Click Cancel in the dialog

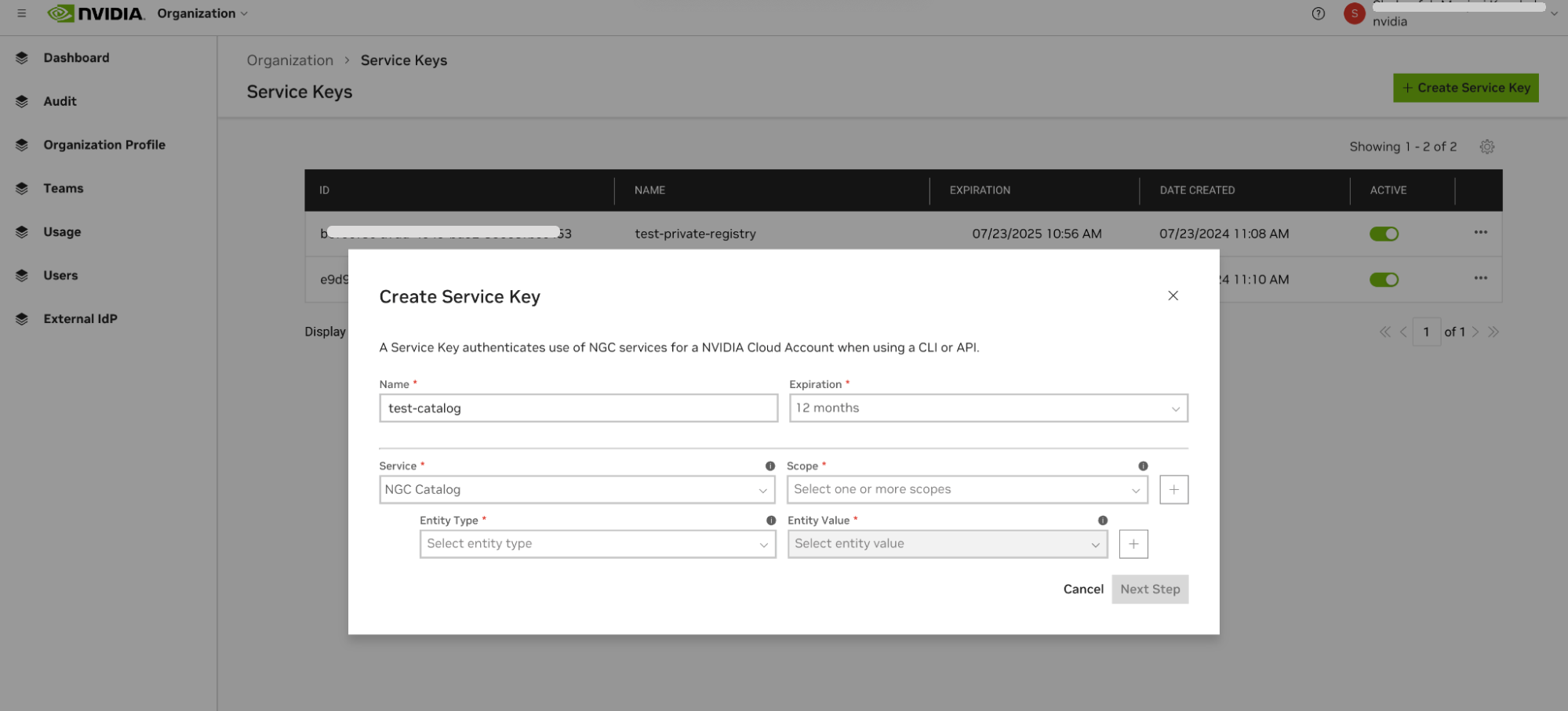pos(1083,589)
